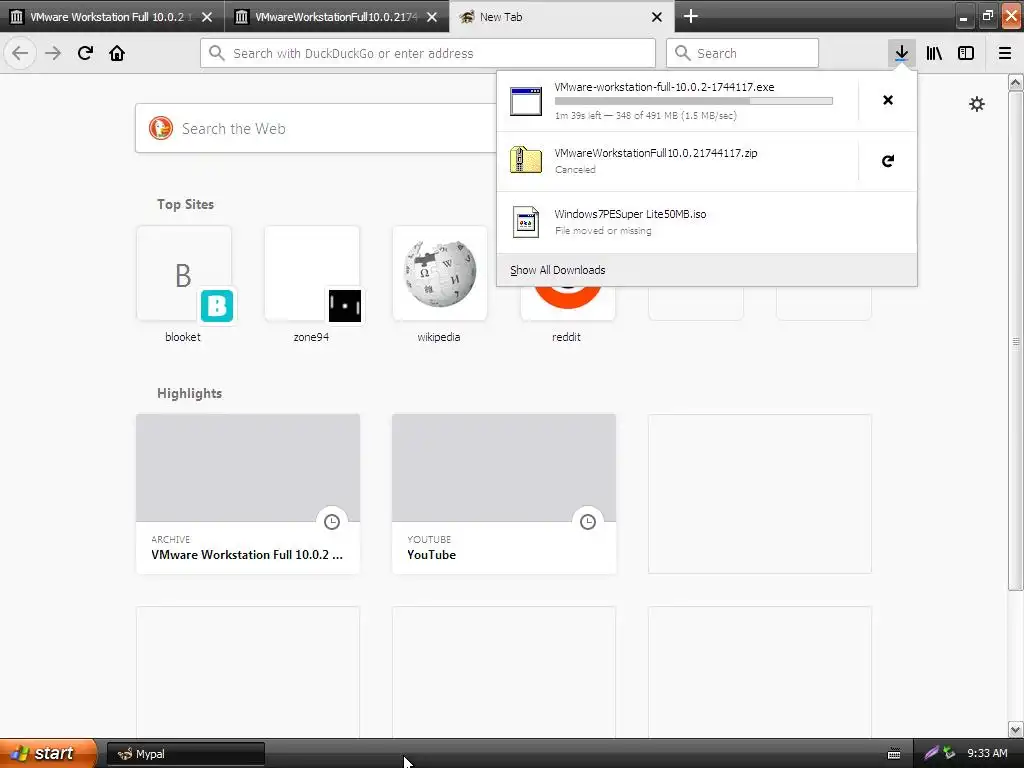The height and width of the screenshot is (768, 1024).
Task: Close the New Tab tab
Action: (x=657, y=17)
